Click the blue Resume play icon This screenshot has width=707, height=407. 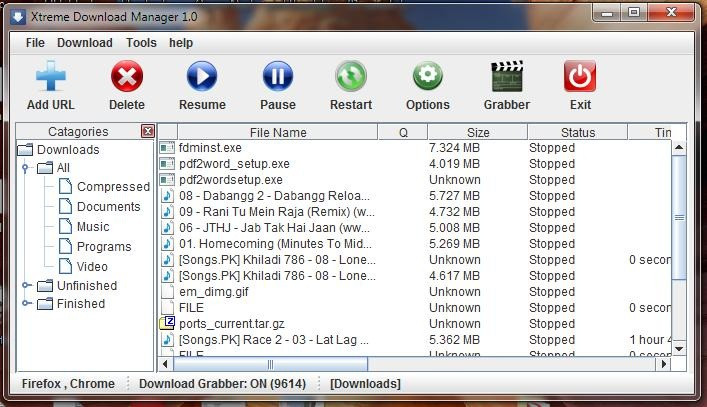click(202, 76)
